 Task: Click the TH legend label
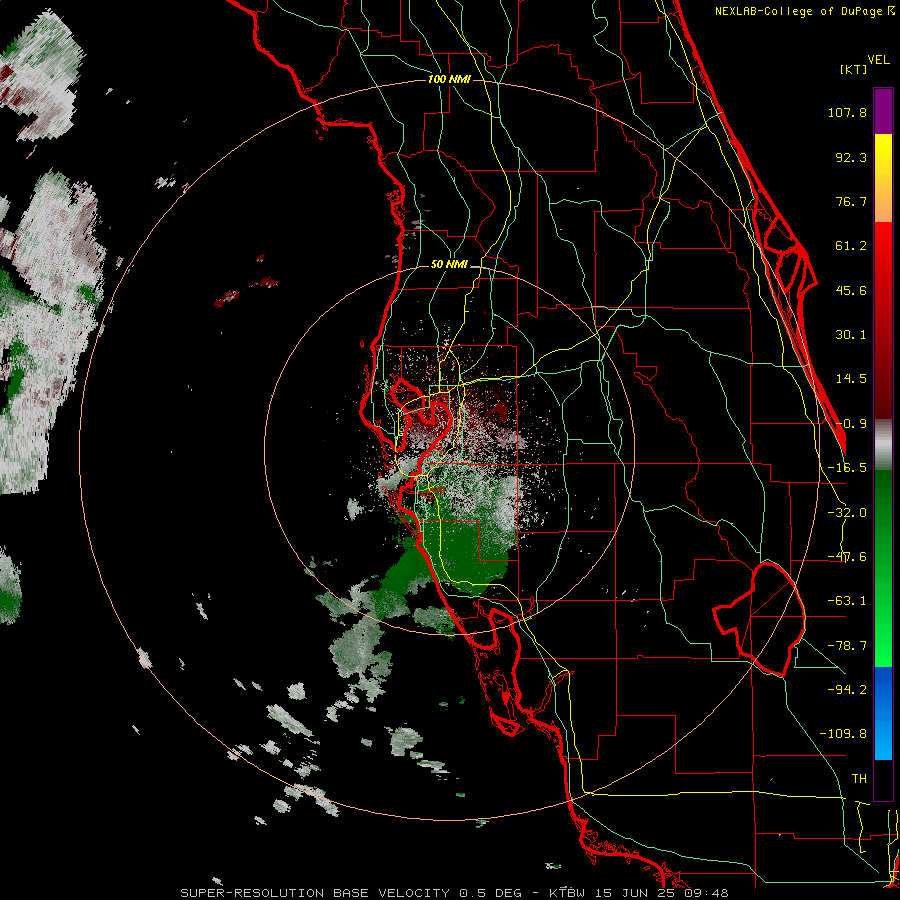859,779
